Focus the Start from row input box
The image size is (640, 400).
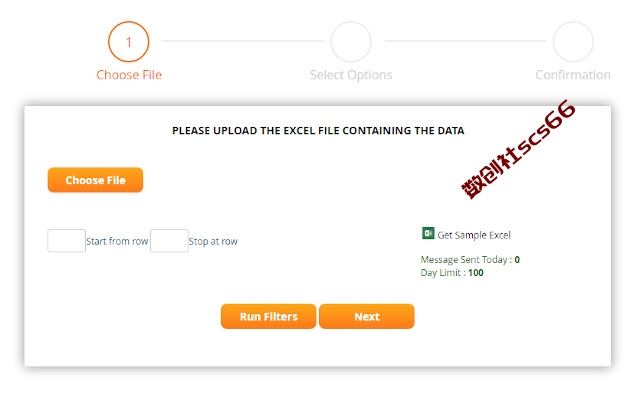(x=66, y=241)
